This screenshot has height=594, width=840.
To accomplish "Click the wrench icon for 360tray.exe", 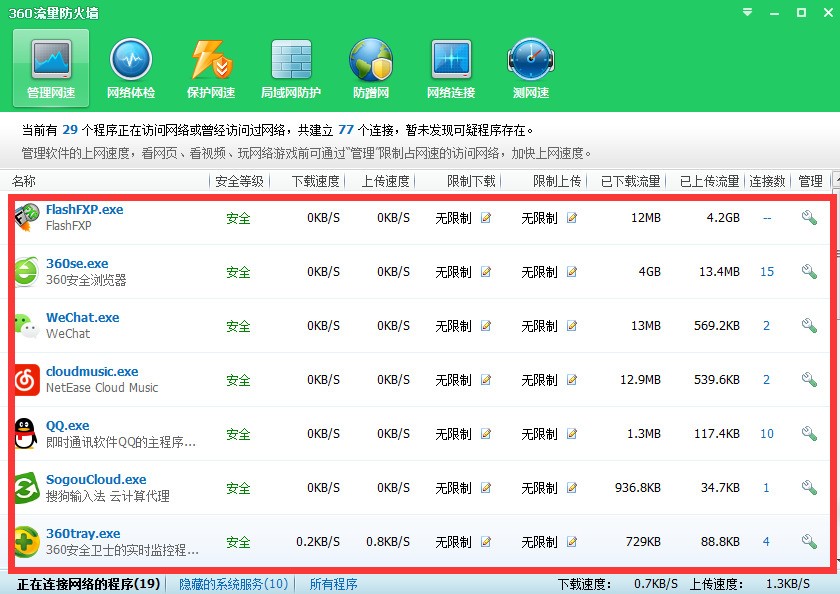I will click(x=809, y=542).
